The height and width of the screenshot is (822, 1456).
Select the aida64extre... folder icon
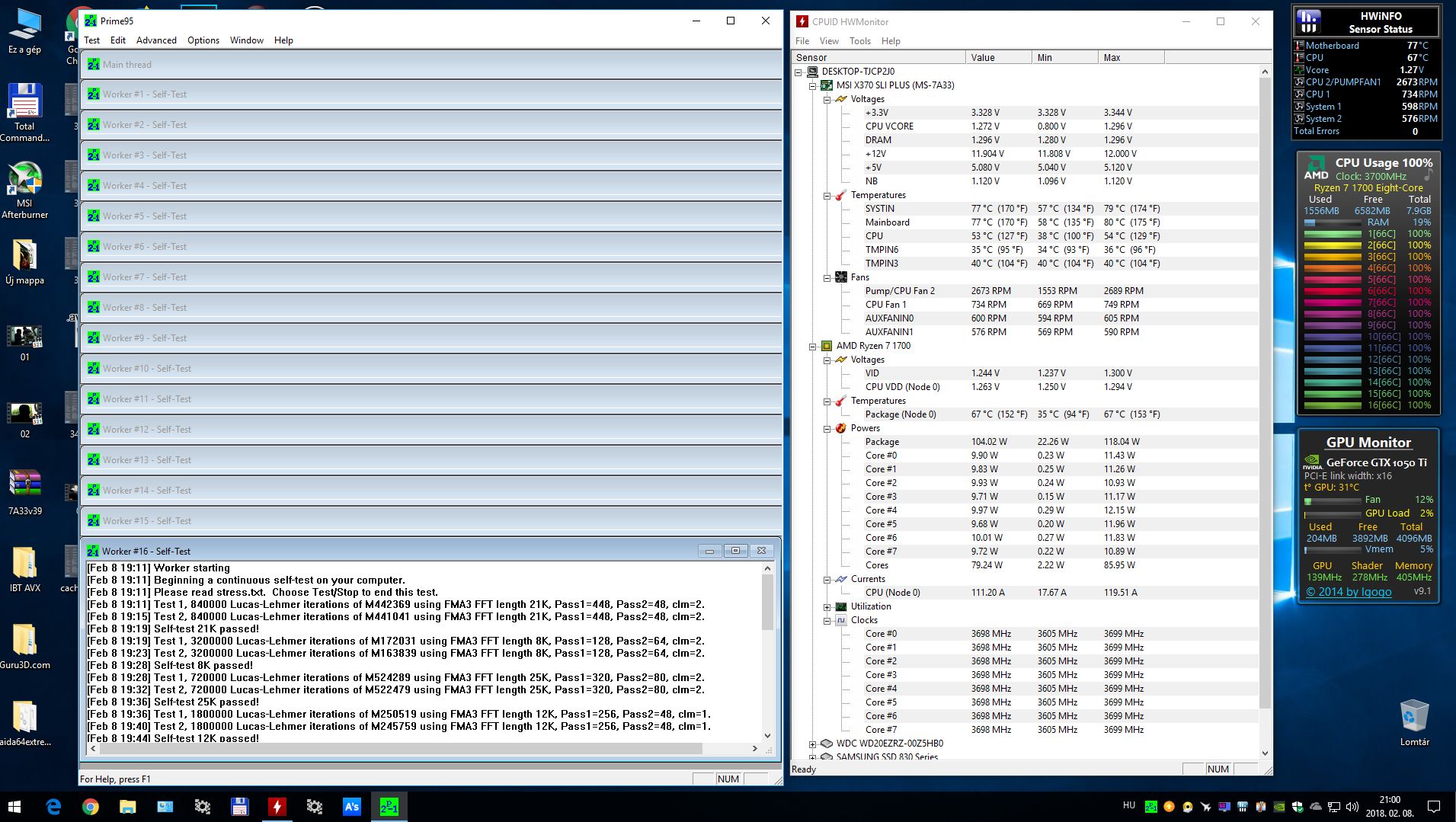pyautogui.click(x=24, y=723)
